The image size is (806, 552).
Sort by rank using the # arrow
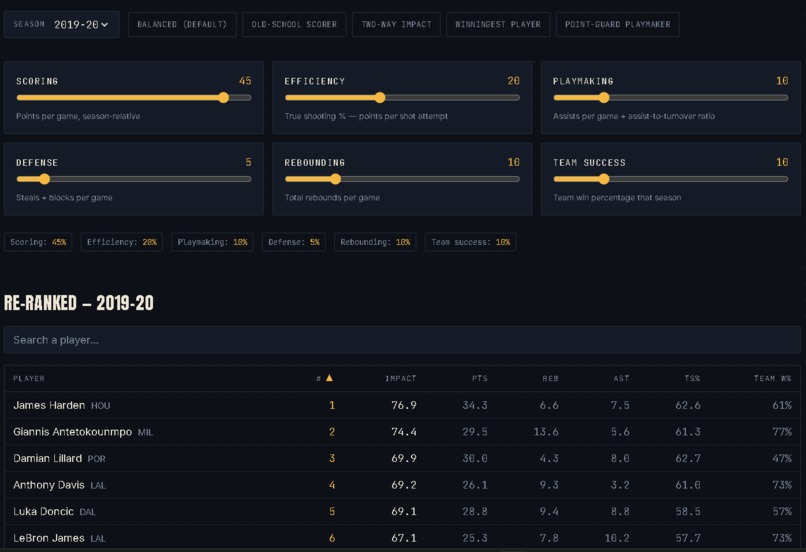[325, 378]
